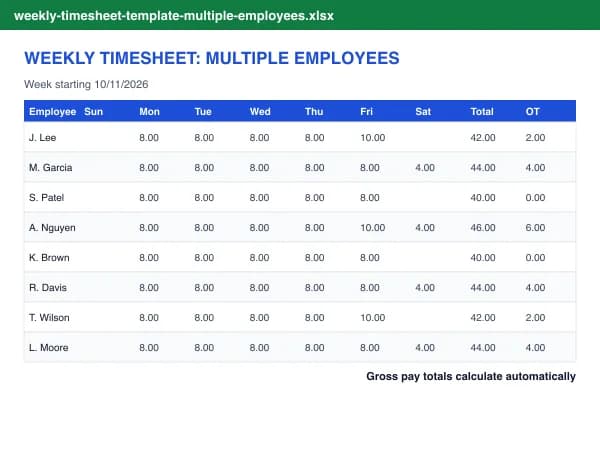This screenshot has width=600, height=450.
Task: Select T. Wilson's OT 2.00 cell
Action: [535, 318]
